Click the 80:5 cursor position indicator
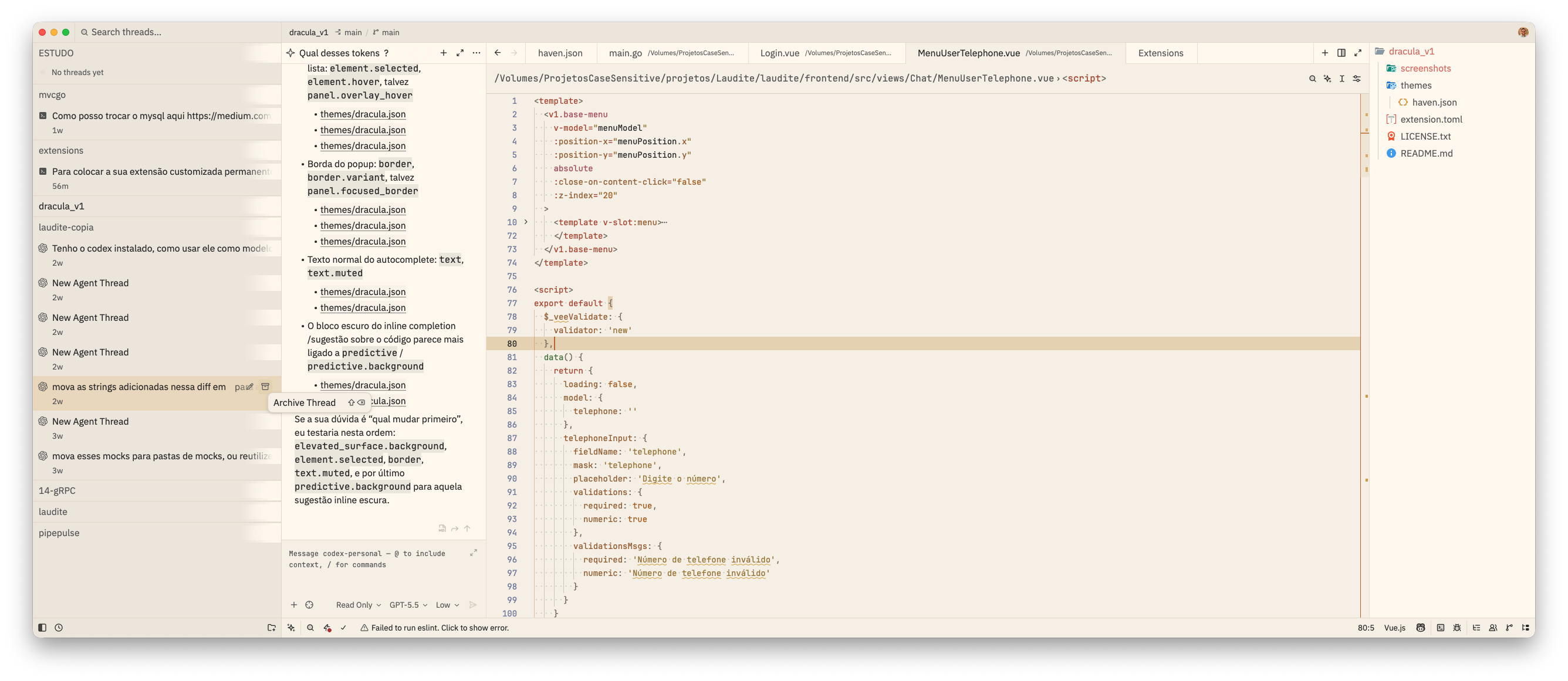This screenshot has width=1568, height=681. (x=1366, y=628)
